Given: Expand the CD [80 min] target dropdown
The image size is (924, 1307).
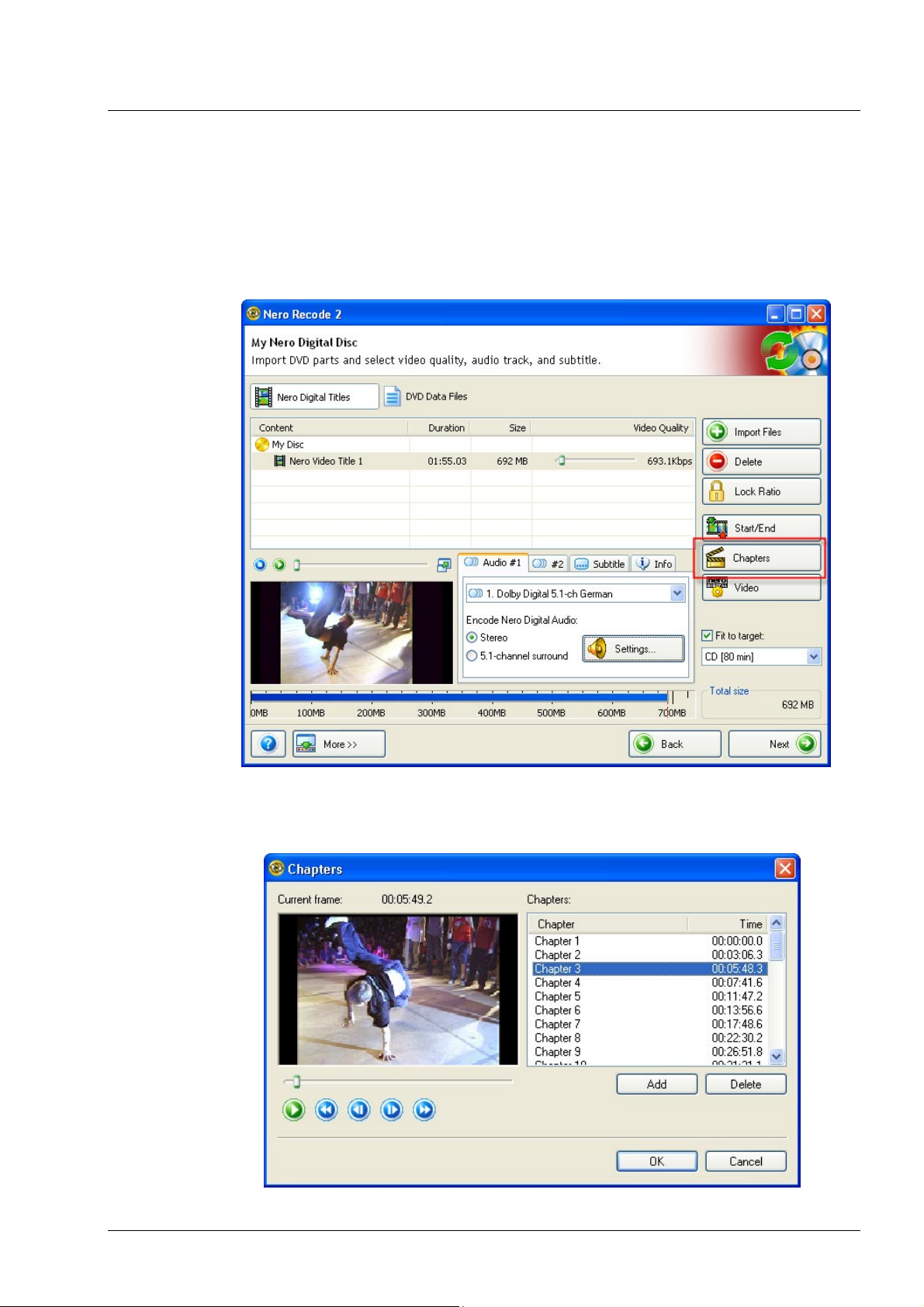Looking at the screenshot, I should (813, 657).
